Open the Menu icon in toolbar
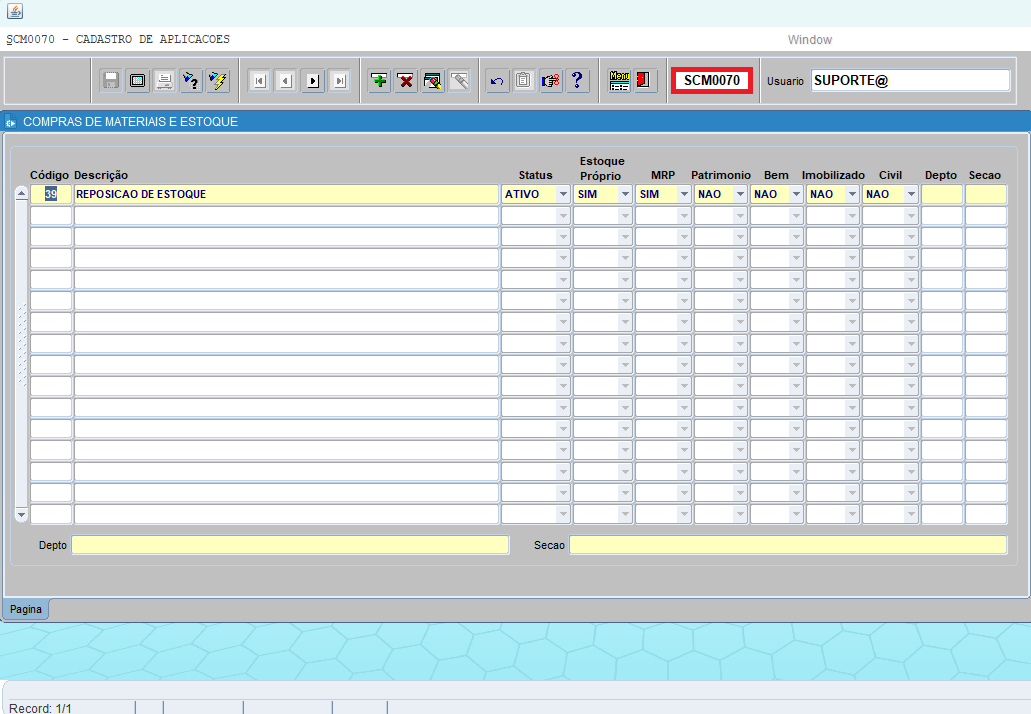Image resolution: width=1031 pixels, height=714 pixels. 619,81
